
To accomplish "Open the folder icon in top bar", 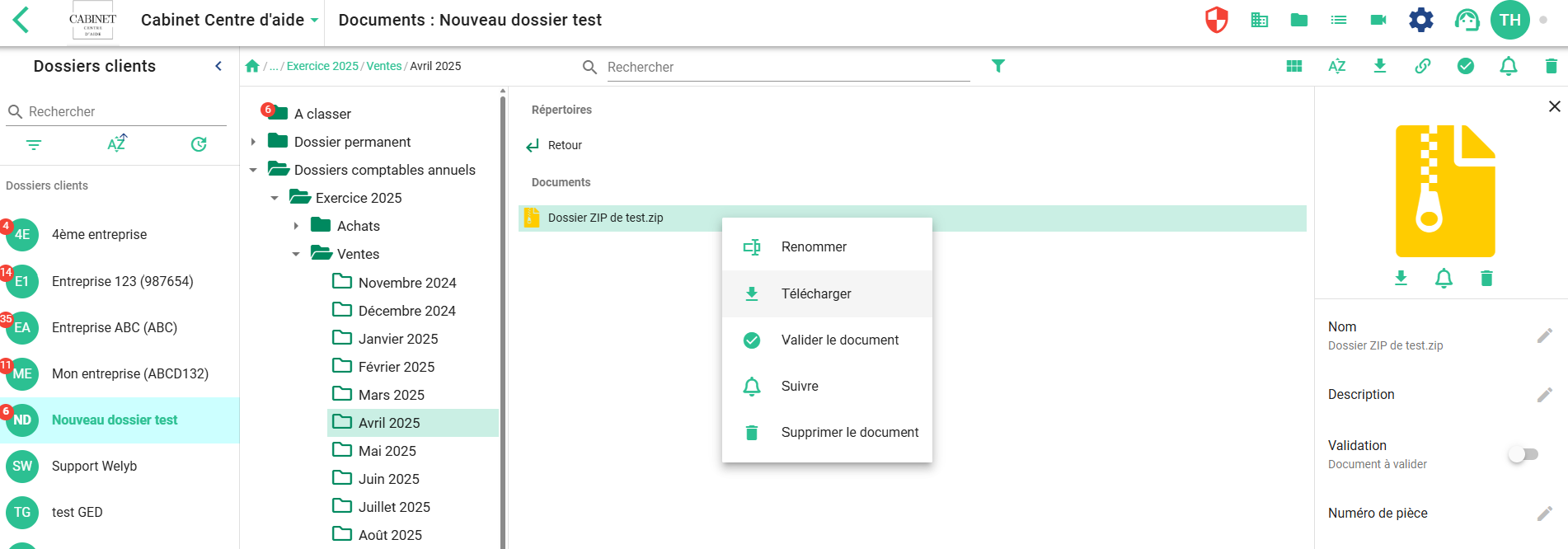I will (1299, 20).
